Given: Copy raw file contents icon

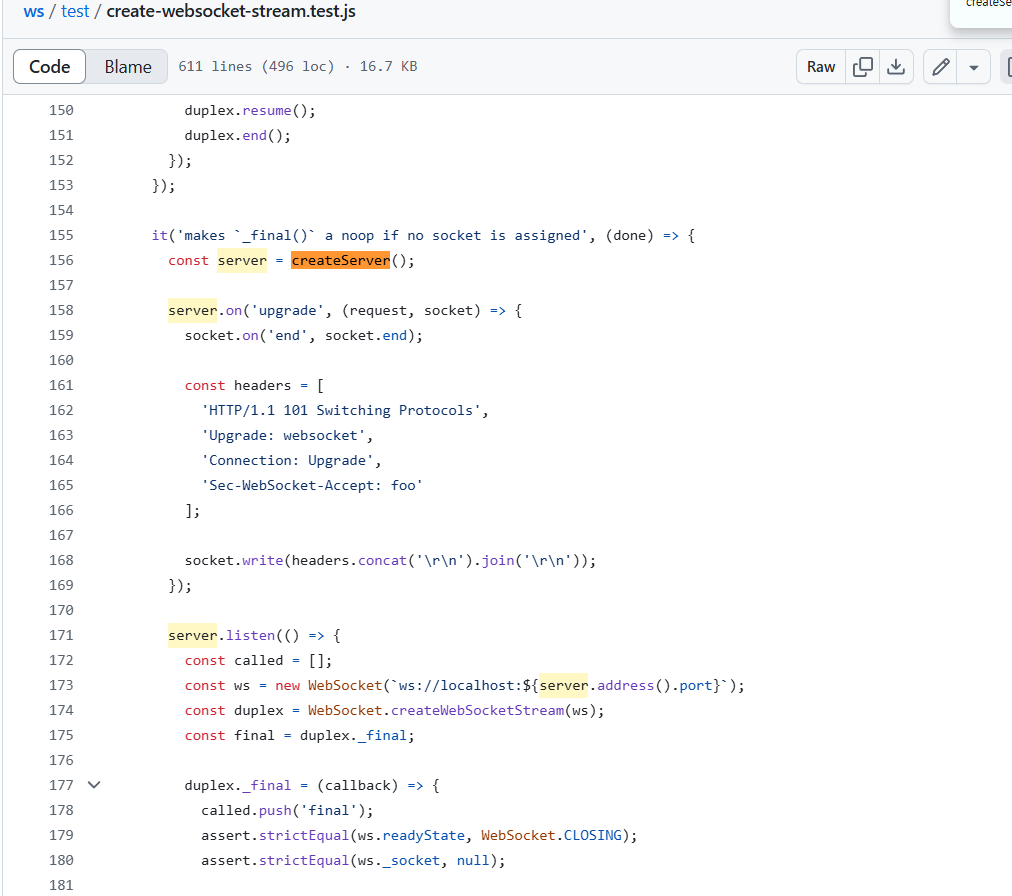Looking at the screenshot, I should tap(862, 66).
